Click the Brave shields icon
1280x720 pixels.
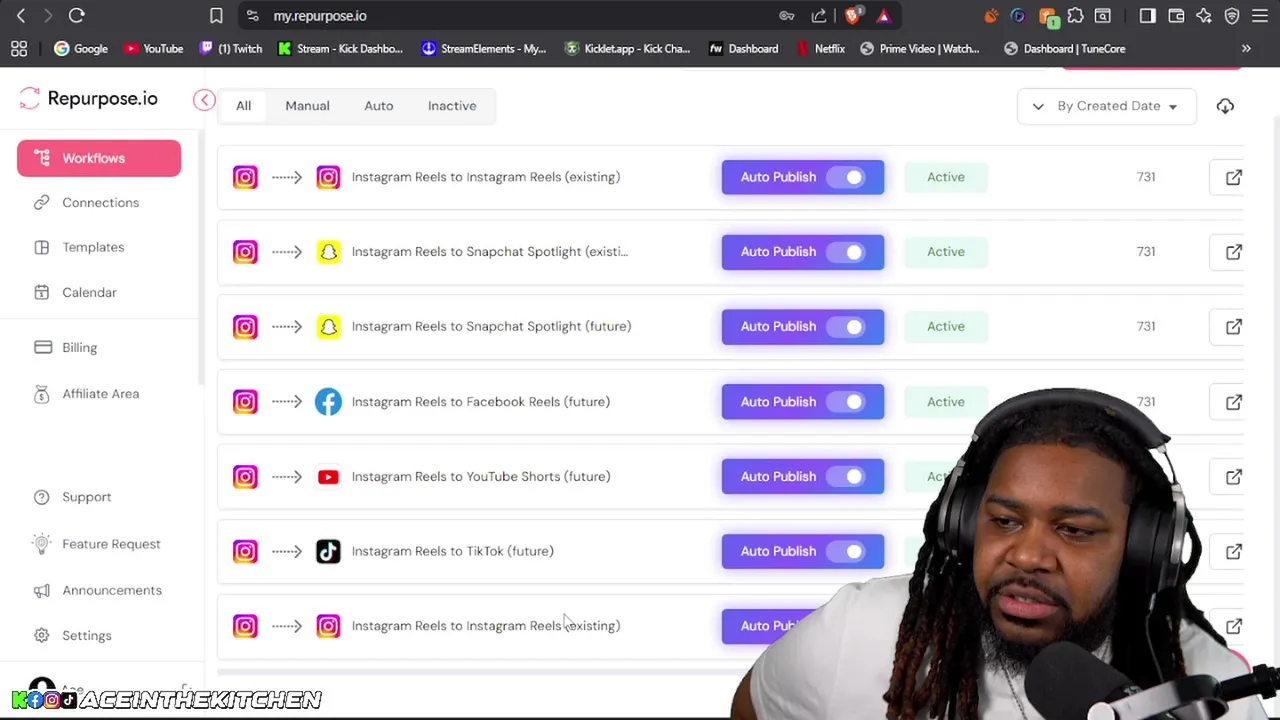853,16
